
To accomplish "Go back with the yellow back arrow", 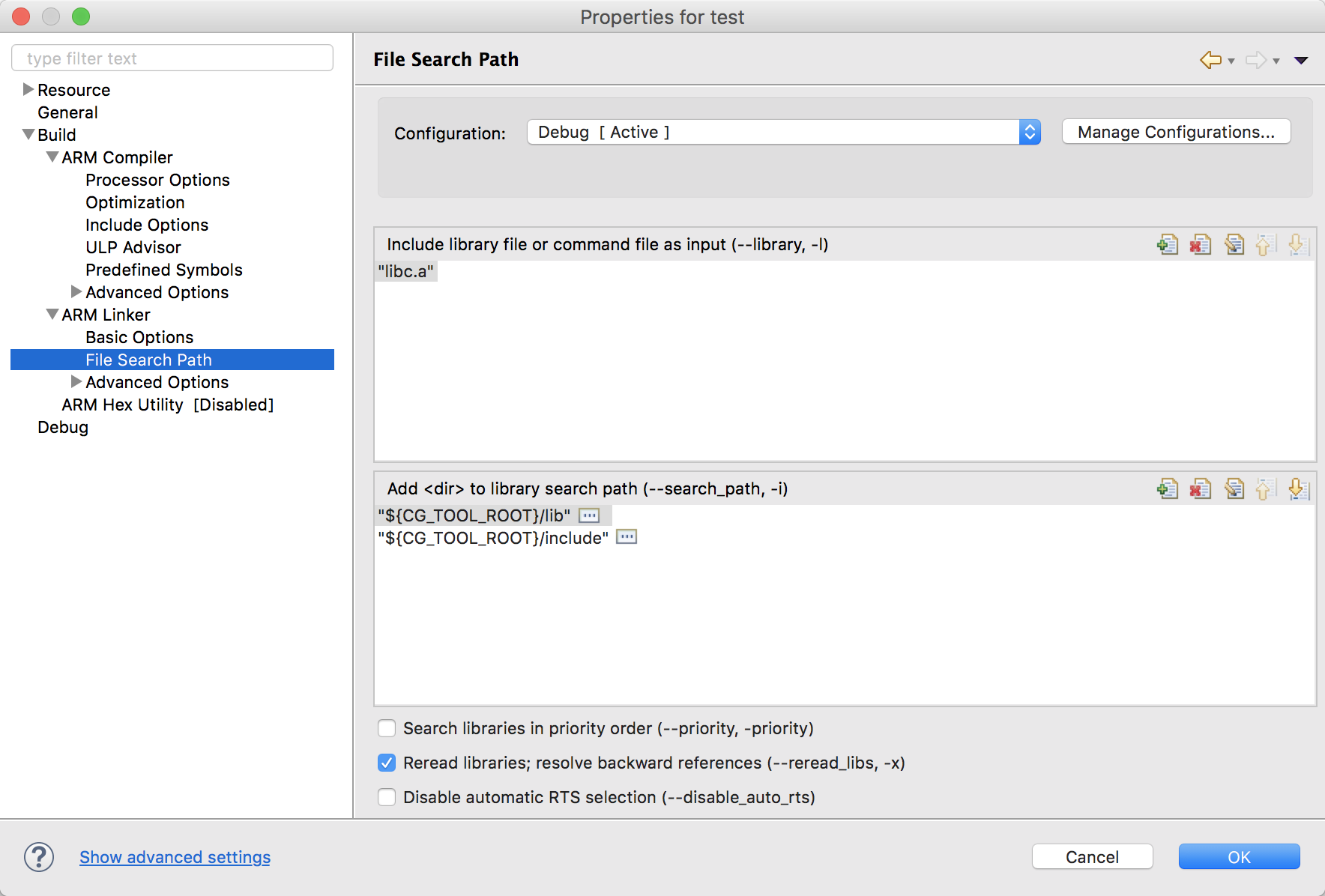I will (1210, 60).
